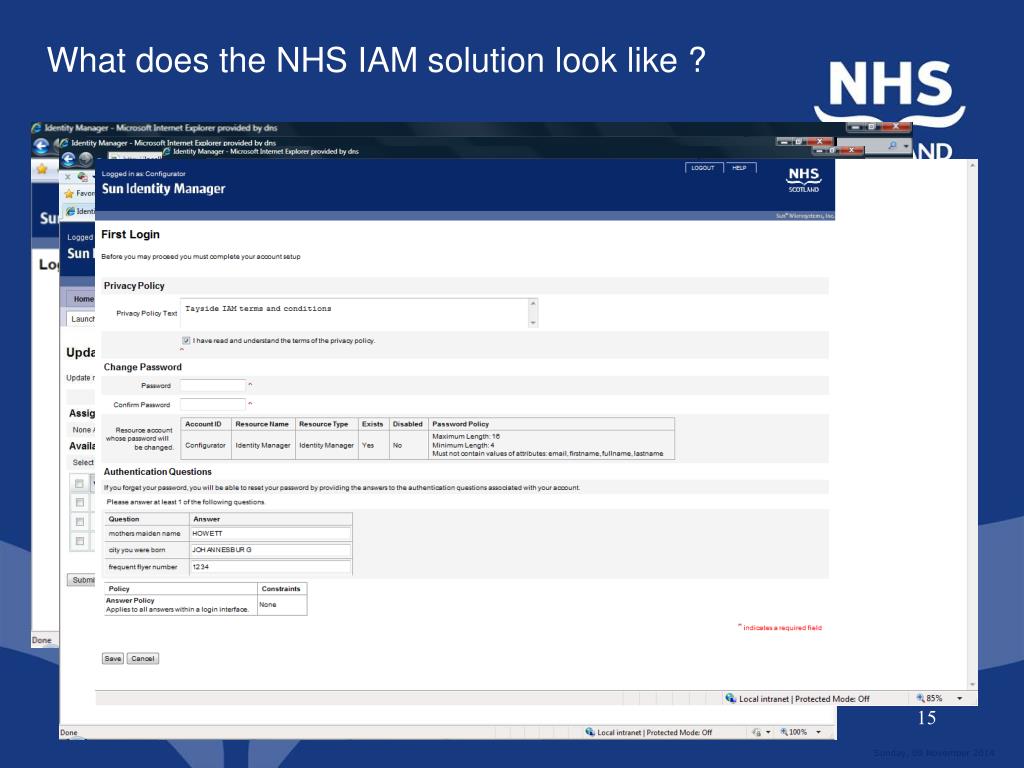Tick the second checkbox in the middle window list

coord(79,502)
